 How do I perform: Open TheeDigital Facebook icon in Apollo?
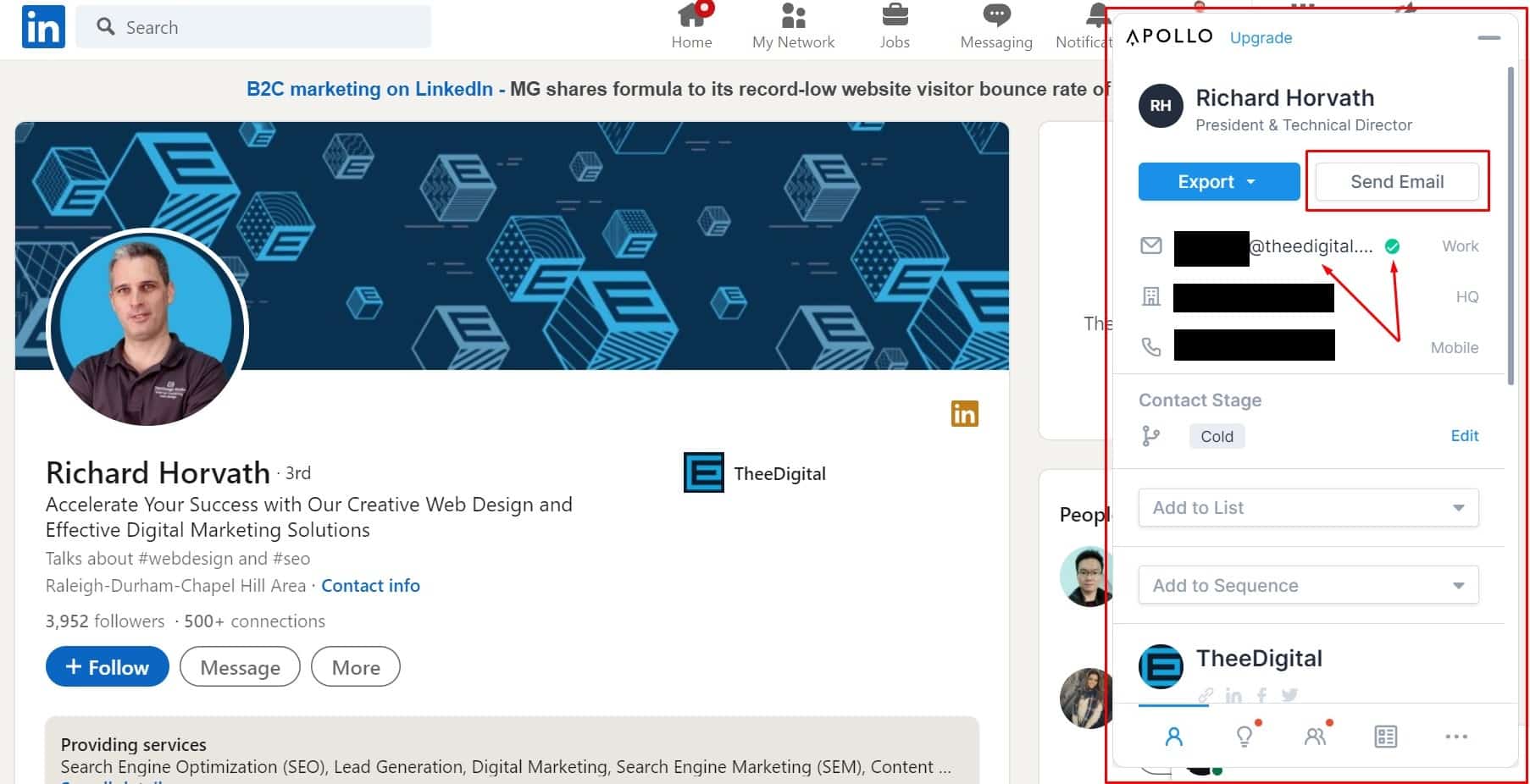pyautogui.click(x=1261, y=695)
